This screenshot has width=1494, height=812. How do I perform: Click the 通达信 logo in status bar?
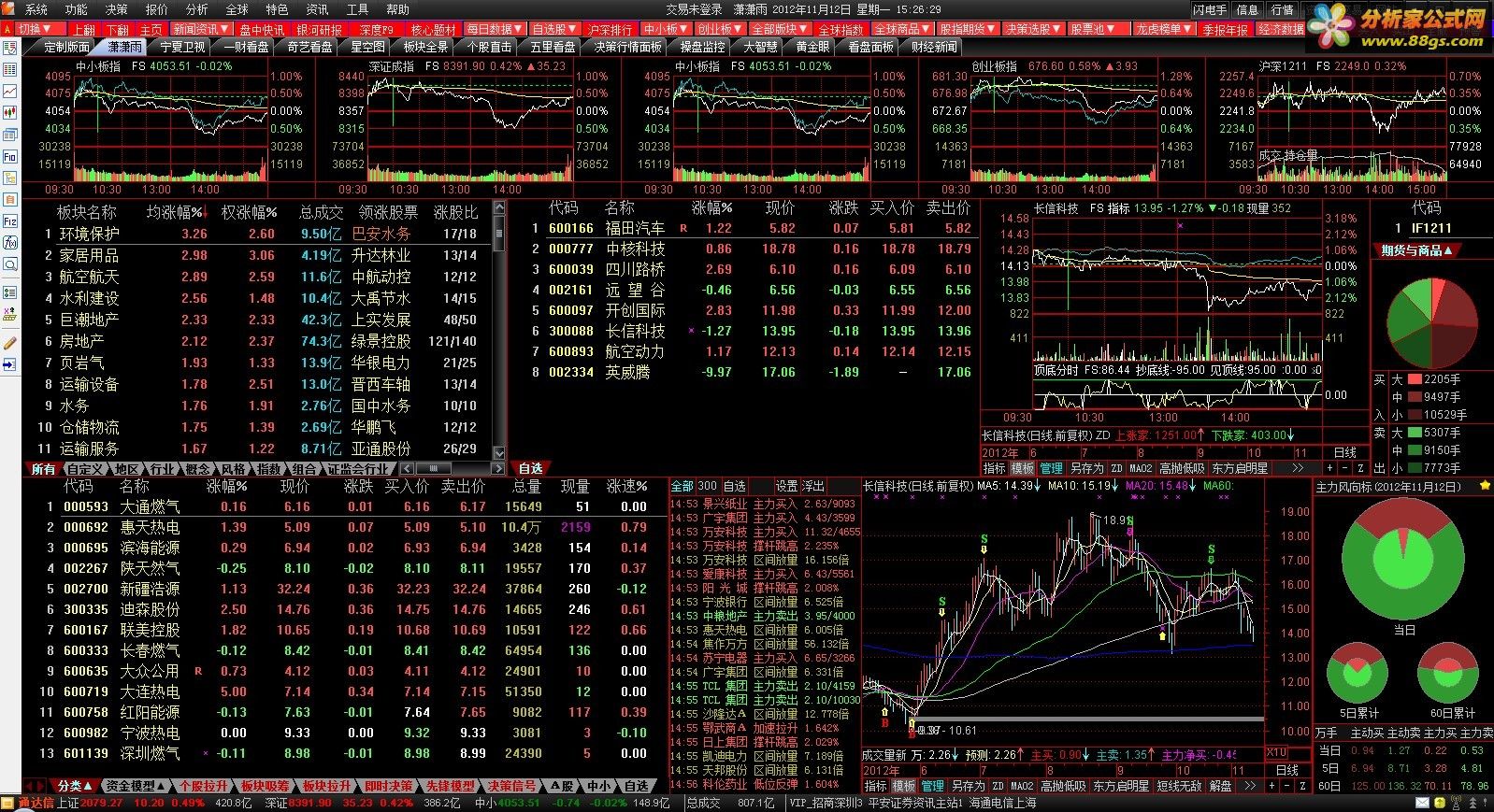[x=36, y=803]
